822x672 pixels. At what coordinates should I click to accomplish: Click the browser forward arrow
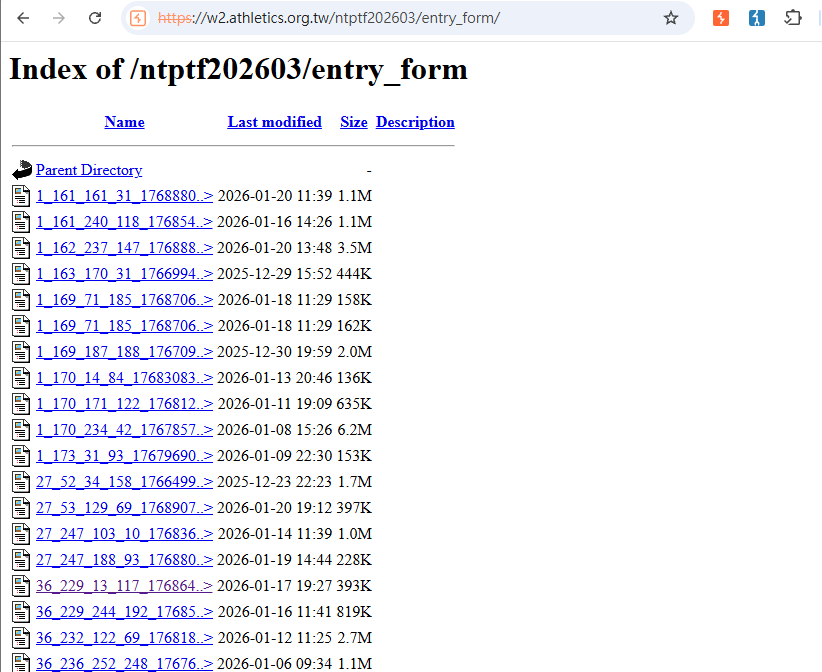pyautogui.click(x=59, y=18)
